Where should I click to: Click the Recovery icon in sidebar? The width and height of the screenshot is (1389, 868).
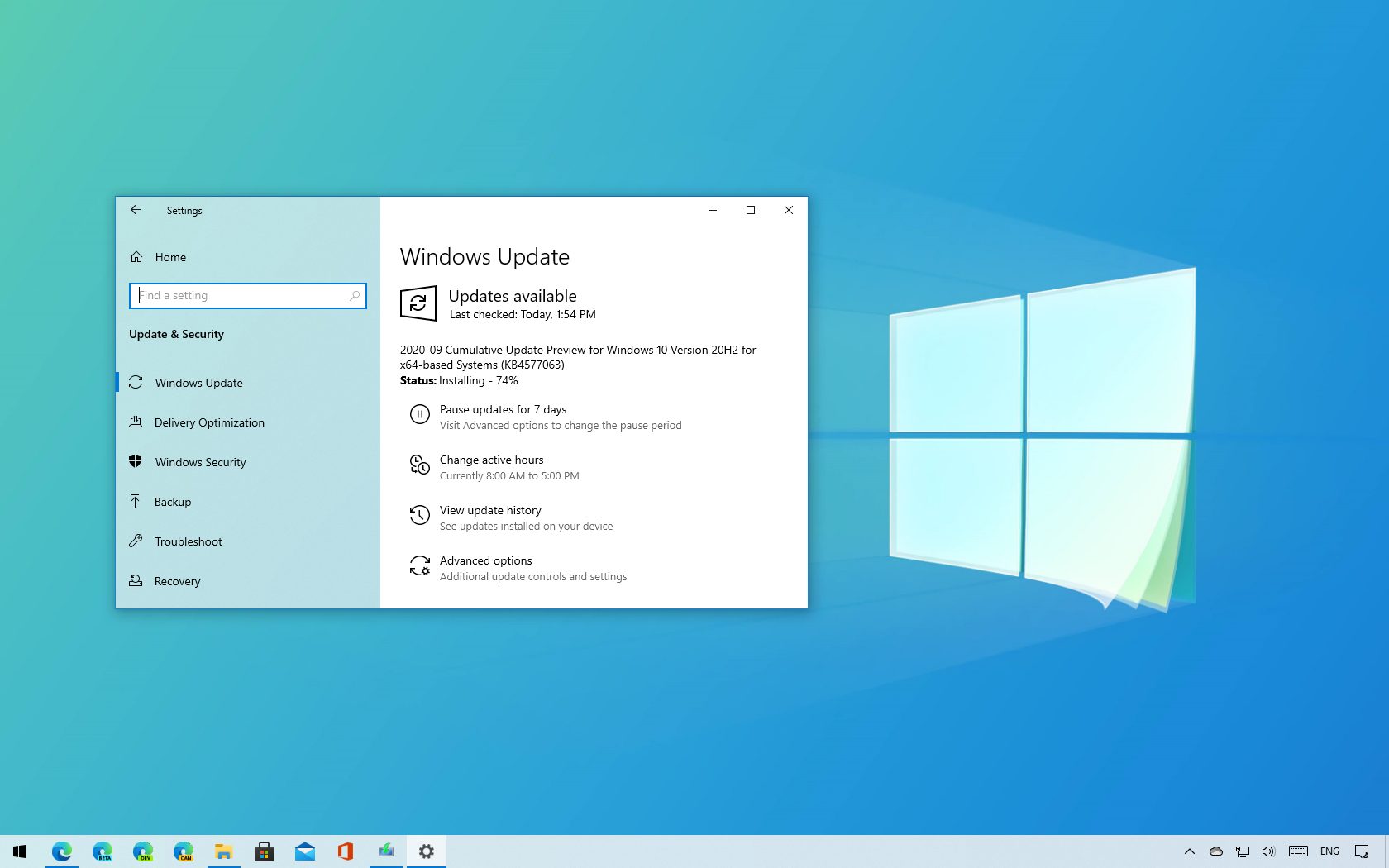[x=136, y=580]
